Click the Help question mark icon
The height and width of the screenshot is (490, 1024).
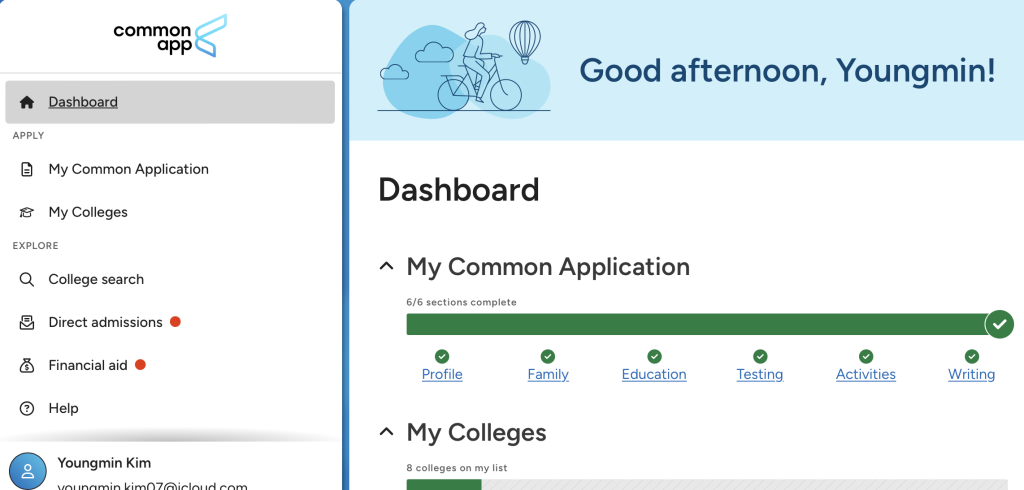(27, 408)
